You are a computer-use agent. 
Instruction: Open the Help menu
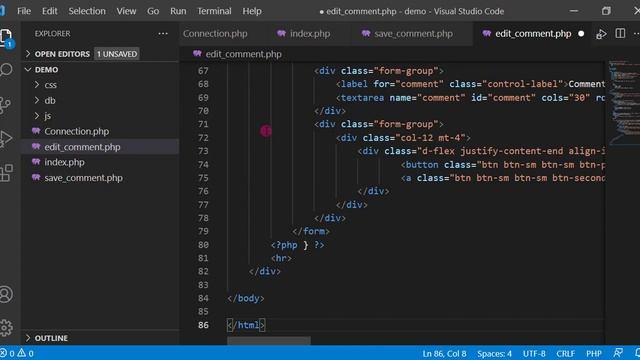pos(252,11)
